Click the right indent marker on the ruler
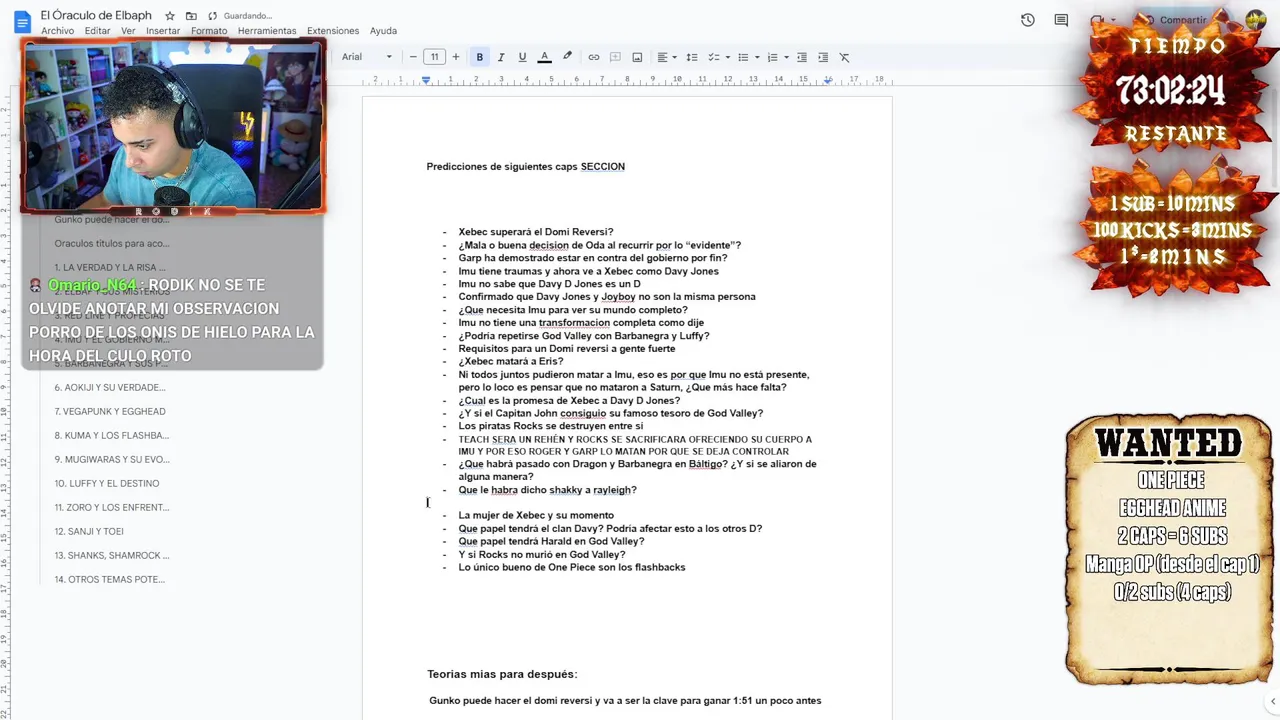The width and height of the screenshot is (1280, 720). (x=827, y=80)
